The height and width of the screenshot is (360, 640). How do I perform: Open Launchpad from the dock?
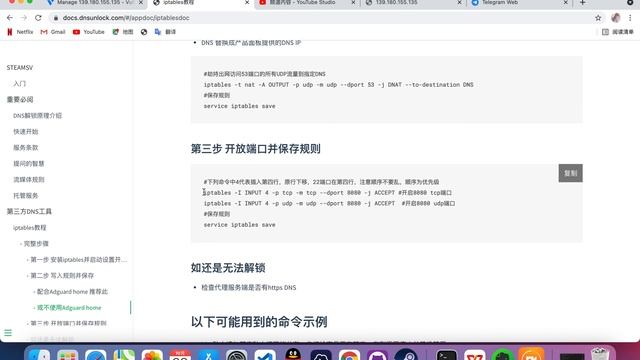click(x=67, y=355)
